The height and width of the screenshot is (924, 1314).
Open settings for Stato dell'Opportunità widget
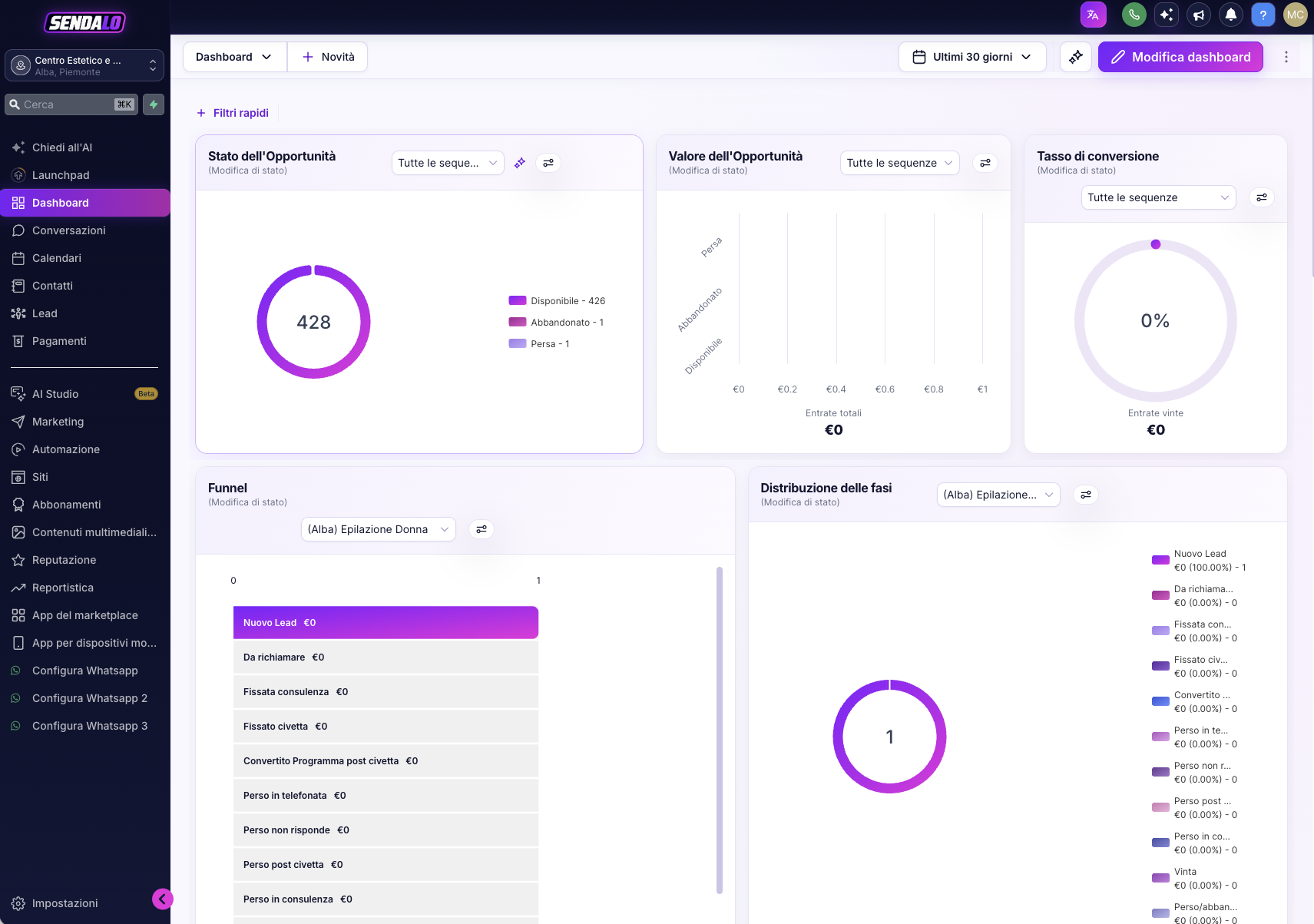tap(548, 163)
